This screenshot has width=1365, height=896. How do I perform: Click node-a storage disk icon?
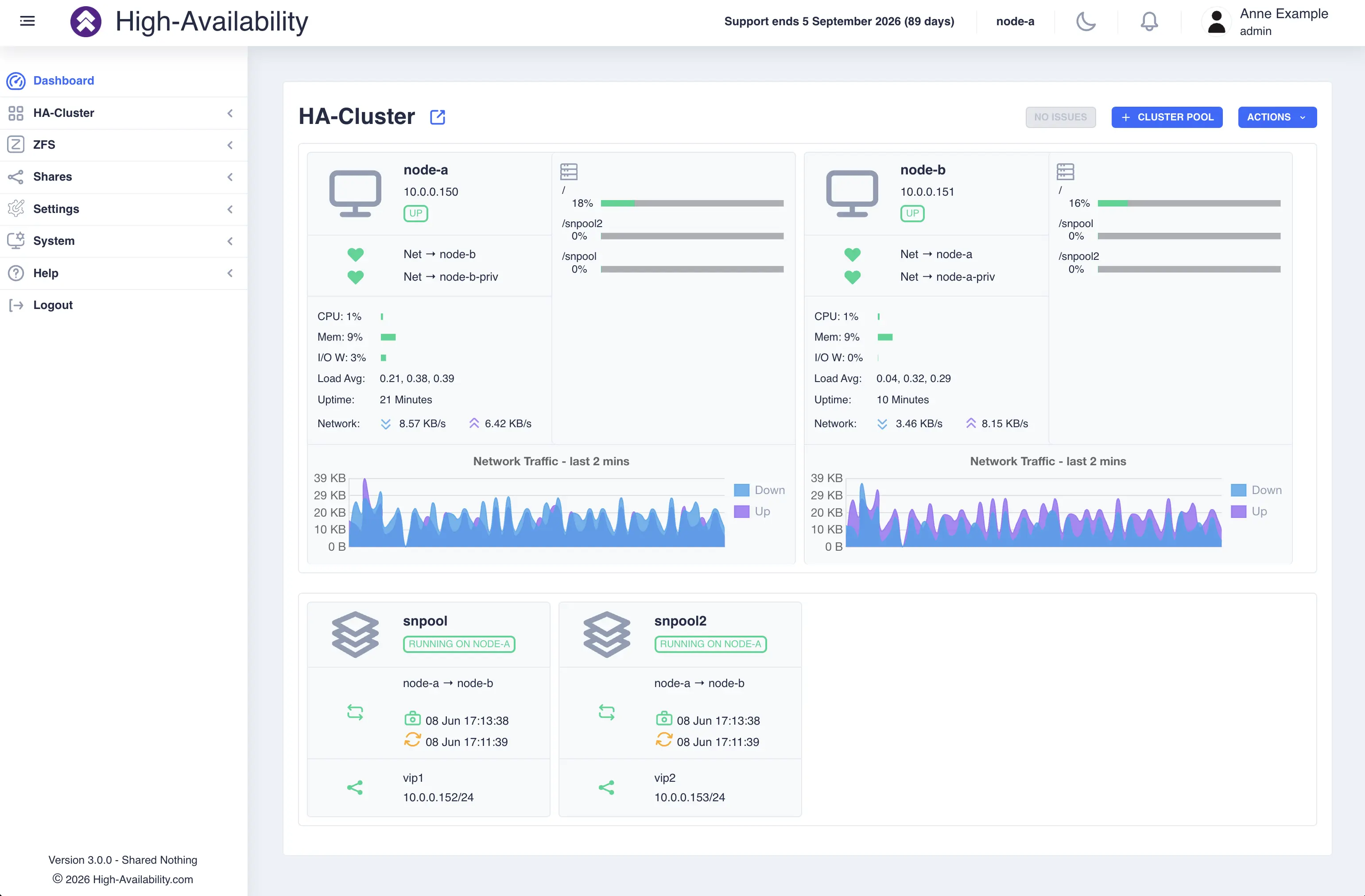[x=568, y=171]
